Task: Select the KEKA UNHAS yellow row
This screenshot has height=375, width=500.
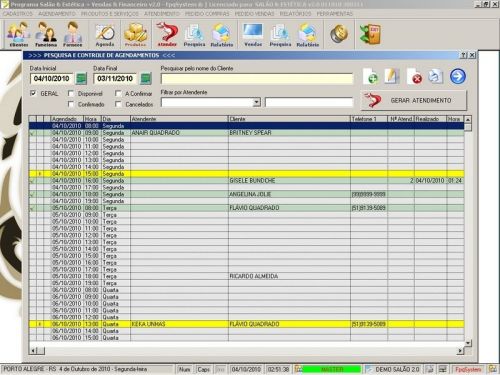Action: (246, 324)
